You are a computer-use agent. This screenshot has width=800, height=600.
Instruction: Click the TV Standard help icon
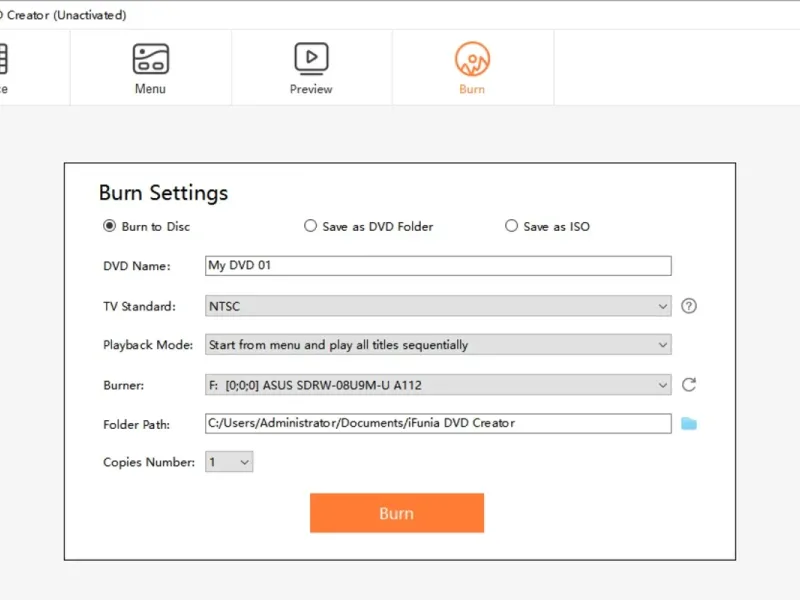689,306
